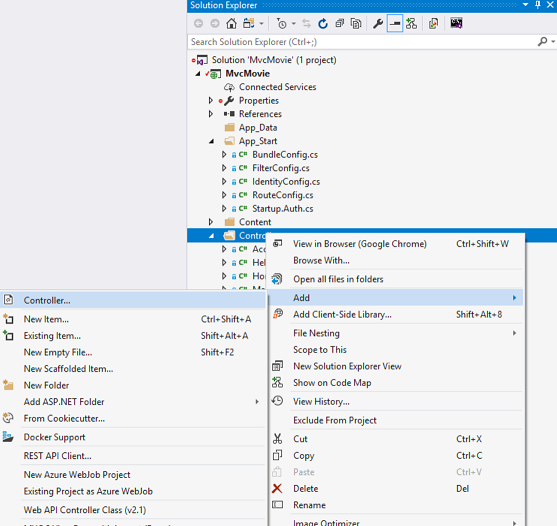The width and height of the screenshot is (557, 526).
Task: Click the Cut scissors icon in context menu
Action: pos(277,439)
